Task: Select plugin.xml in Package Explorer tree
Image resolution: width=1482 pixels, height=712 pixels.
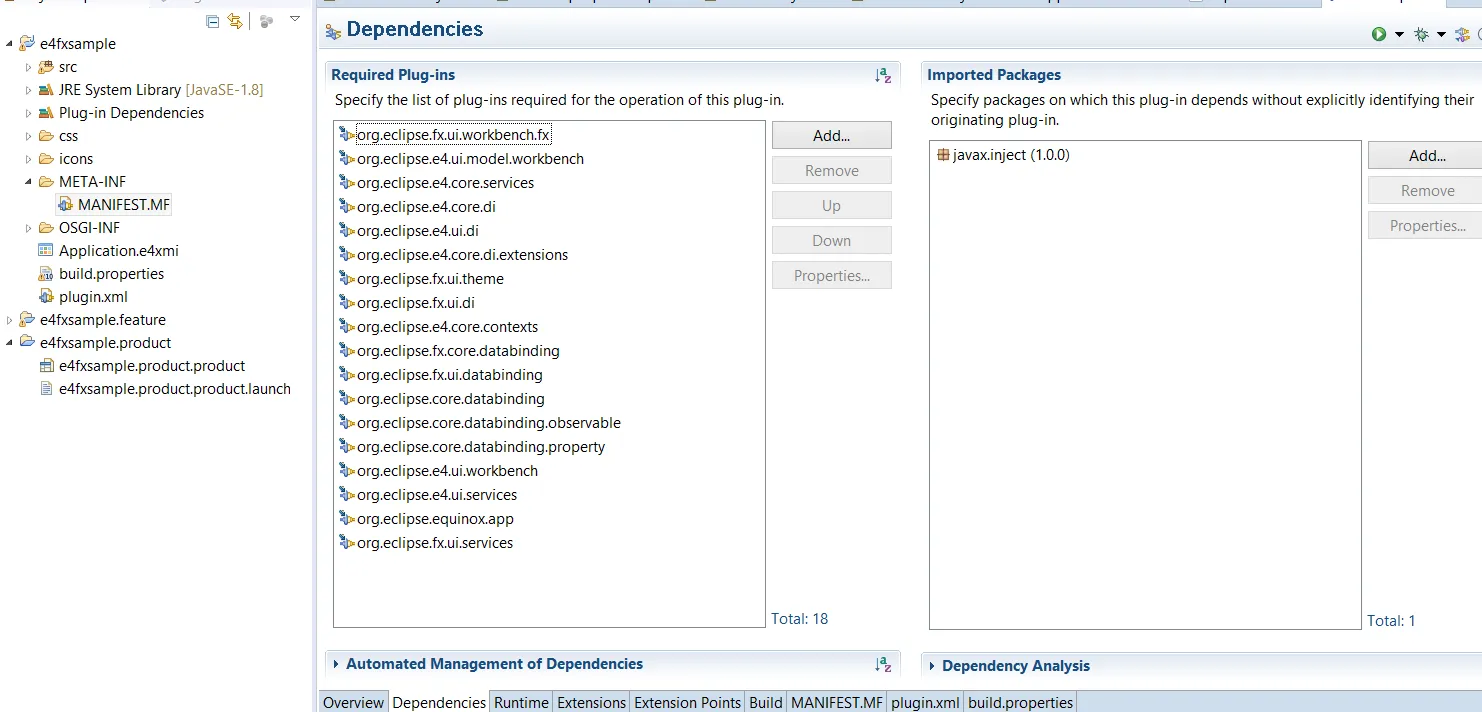Action: click(x=93, y=297)
